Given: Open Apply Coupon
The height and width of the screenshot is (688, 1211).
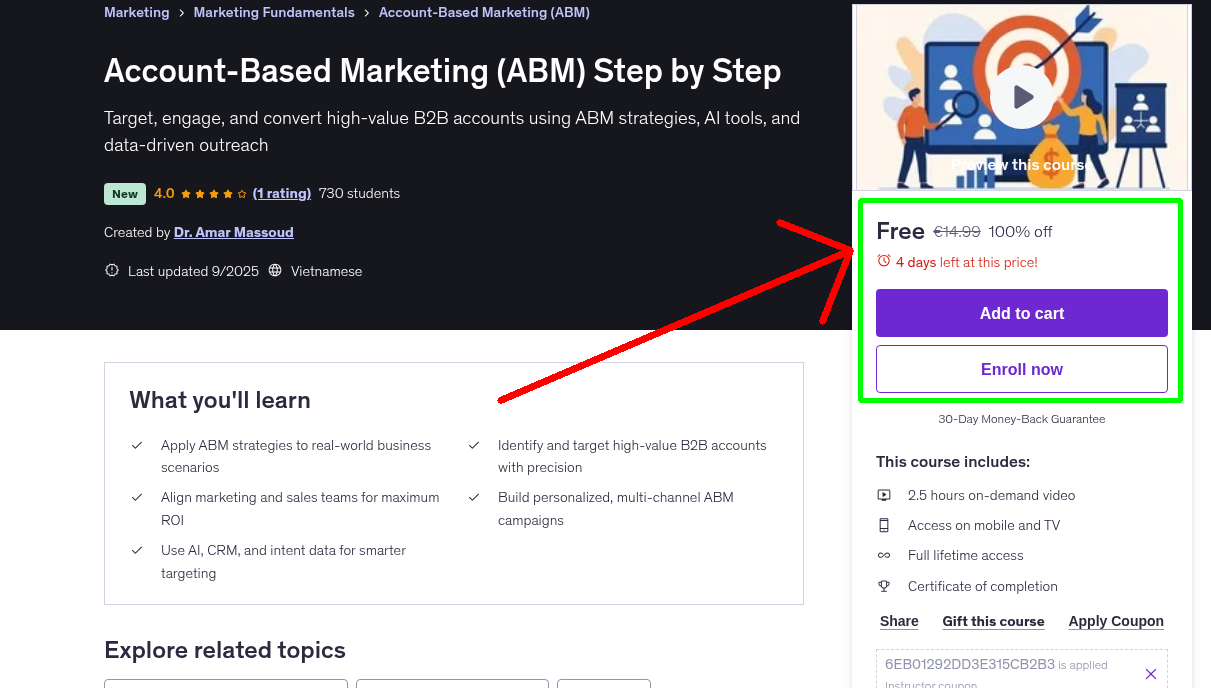Looking at the screenshot, I should coord(1115,620).
